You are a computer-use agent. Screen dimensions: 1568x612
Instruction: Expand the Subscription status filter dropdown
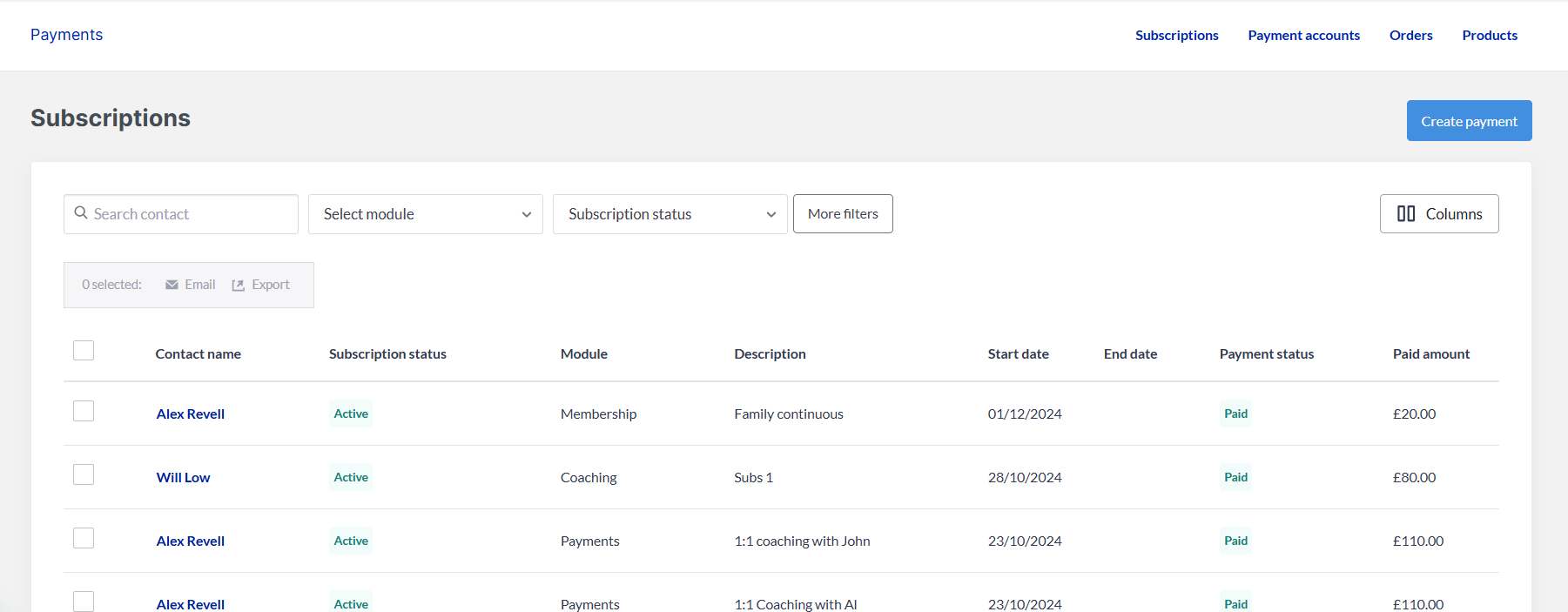click(670, 214)
